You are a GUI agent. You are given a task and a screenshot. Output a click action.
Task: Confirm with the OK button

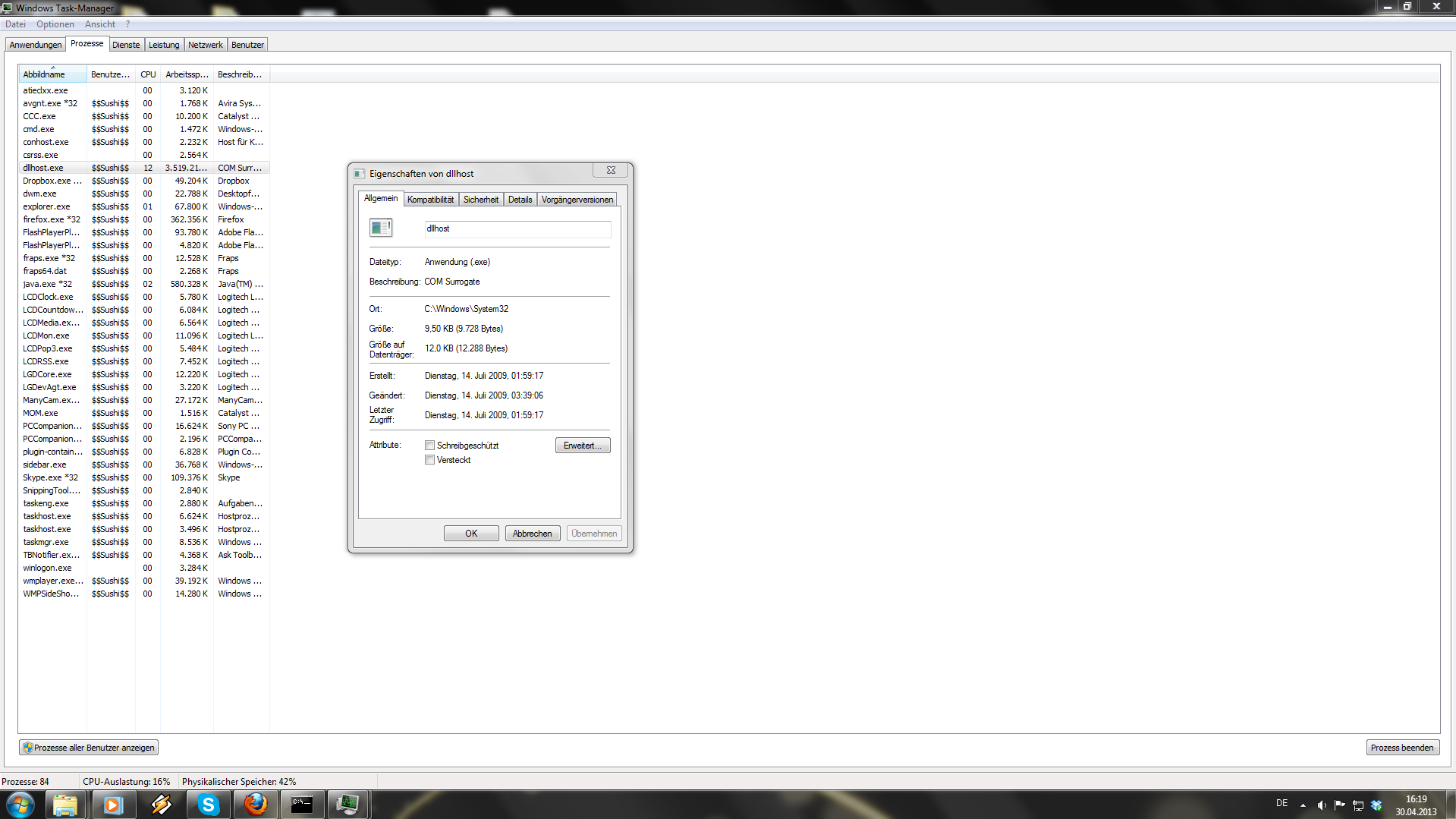click(x=471, y=534)
